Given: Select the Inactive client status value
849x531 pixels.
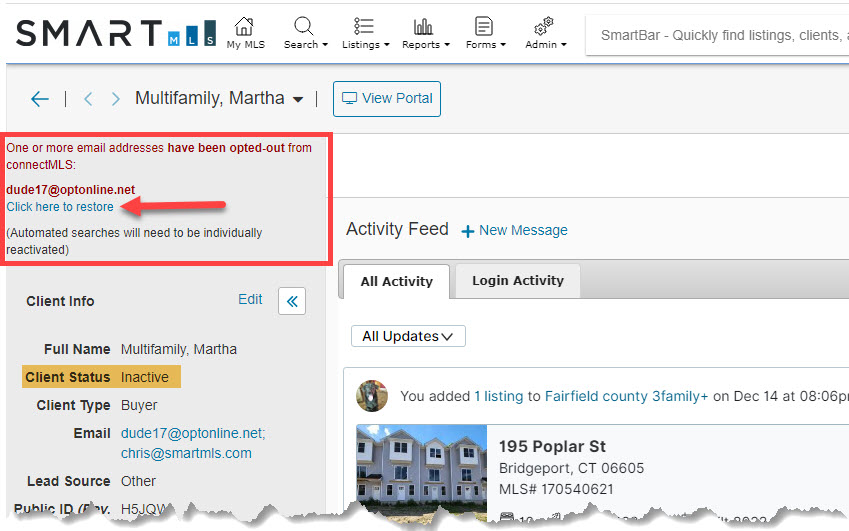Looking at the screenshot, I should click(145, 377).
